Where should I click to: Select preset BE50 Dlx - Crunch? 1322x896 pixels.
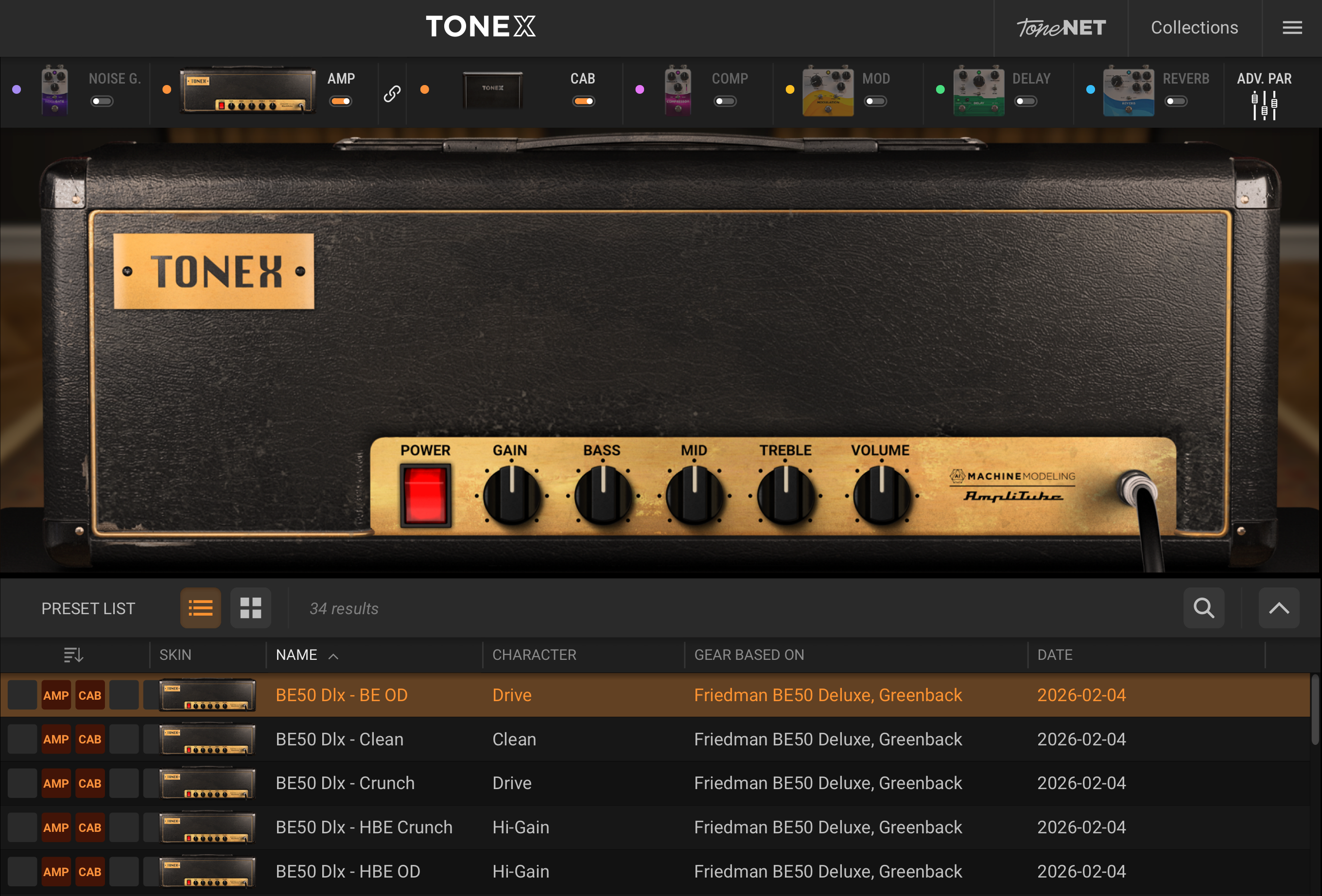tap(655, 783)
